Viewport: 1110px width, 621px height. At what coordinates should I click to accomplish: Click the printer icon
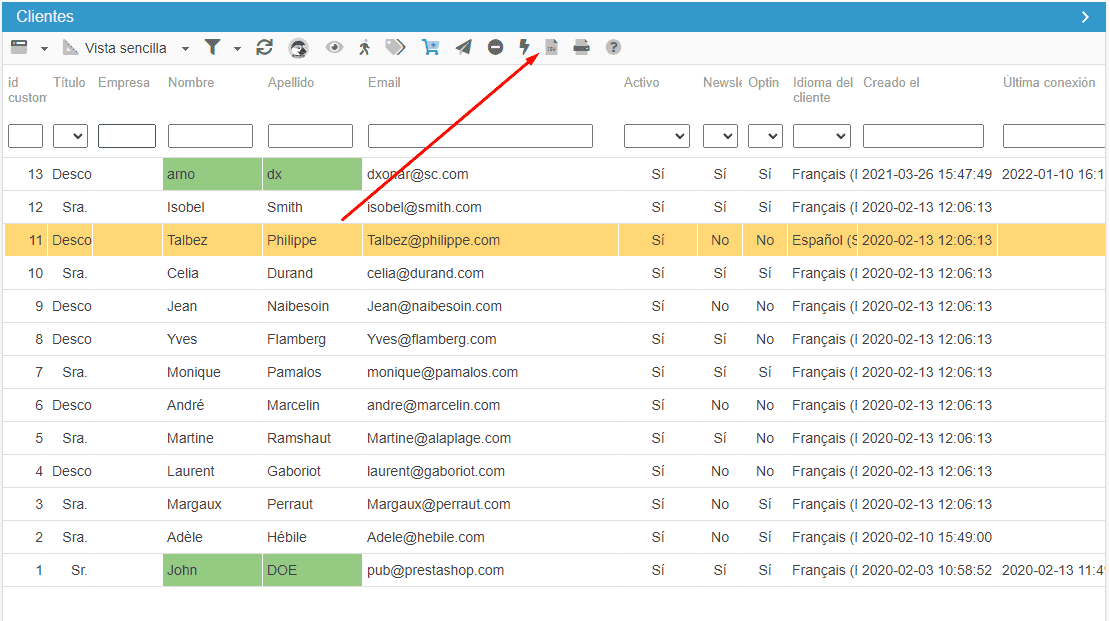click(582, 47)
